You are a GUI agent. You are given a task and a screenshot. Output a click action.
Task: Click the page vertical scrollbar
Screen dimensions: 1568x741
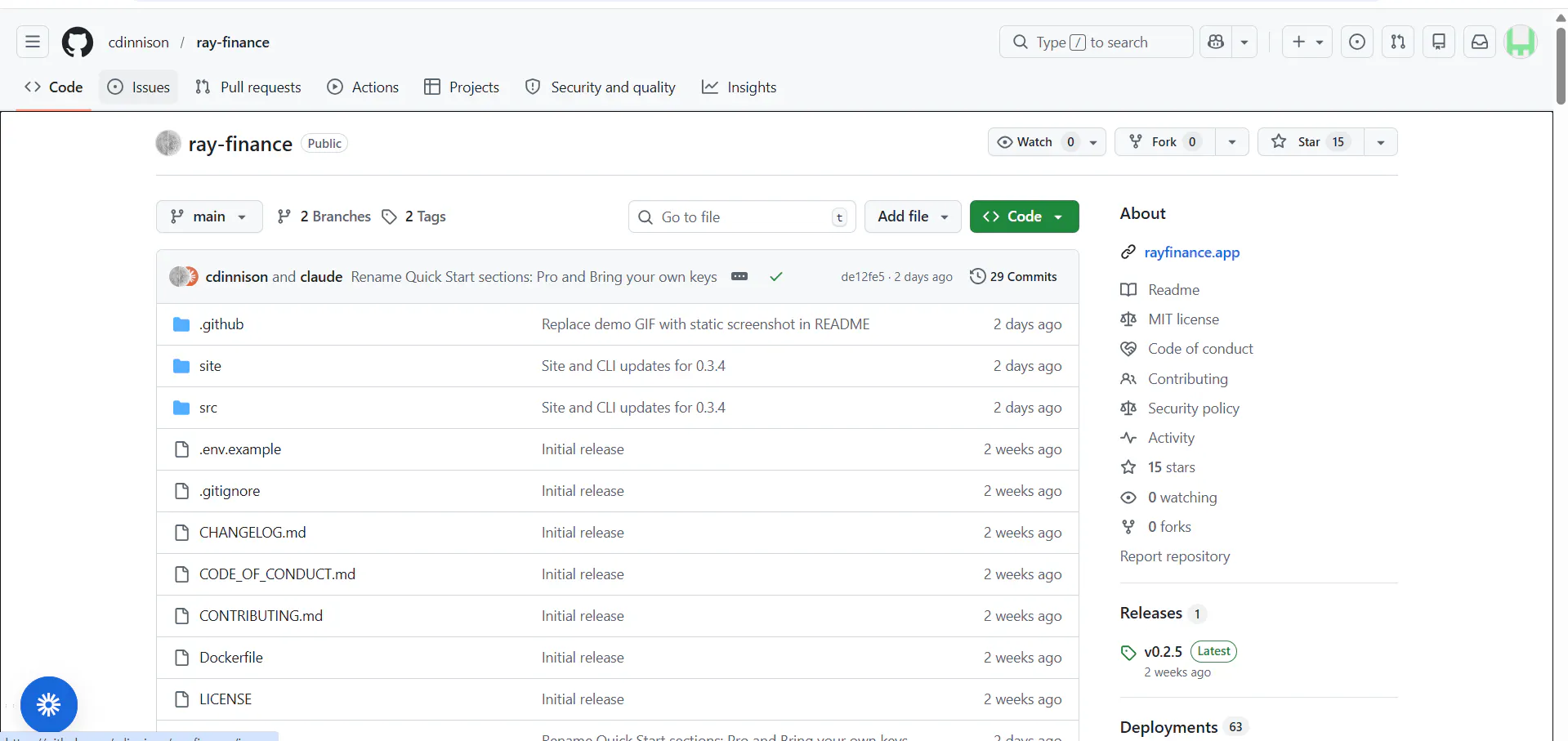coord(1561,65)
